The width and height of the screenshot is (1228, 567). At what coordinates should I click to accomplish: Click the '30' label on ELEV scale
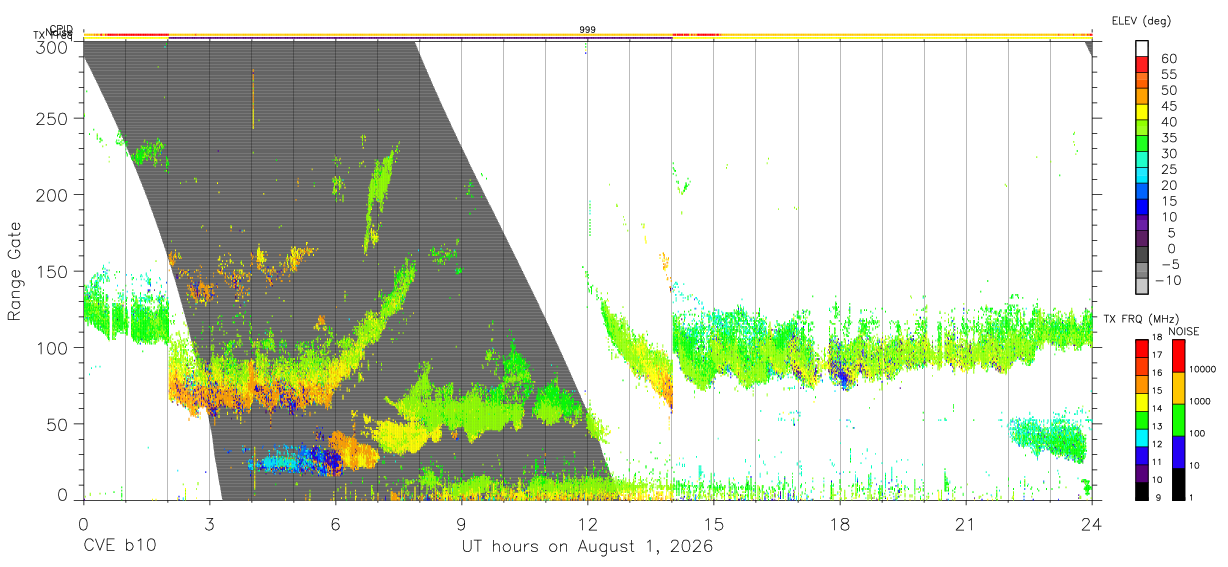[x=1167, y=153]
